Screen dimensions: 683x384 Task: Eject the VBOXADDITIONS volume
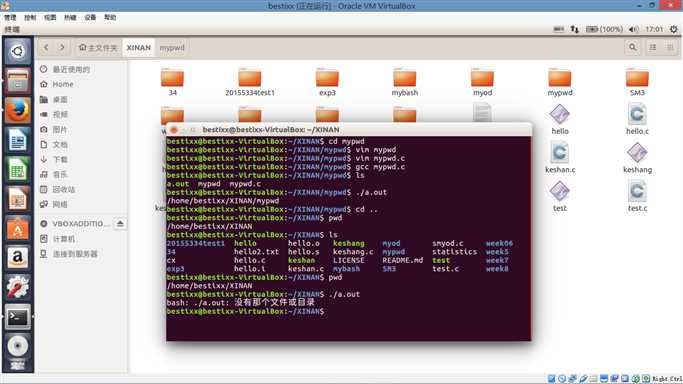[x=120, y=224]
